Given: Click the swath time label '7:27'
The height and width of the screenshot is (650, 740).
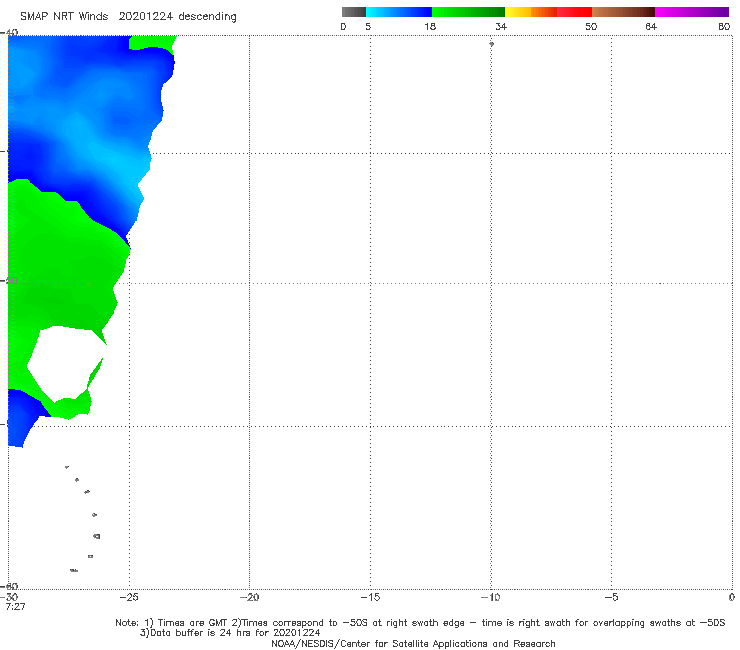Looking at the screenshot, I should [x=16, y=607].
